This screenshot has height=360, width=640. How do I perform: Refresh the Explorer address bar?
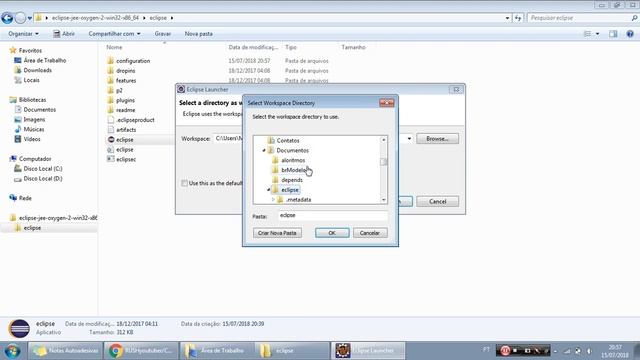[x=518, y=18]
